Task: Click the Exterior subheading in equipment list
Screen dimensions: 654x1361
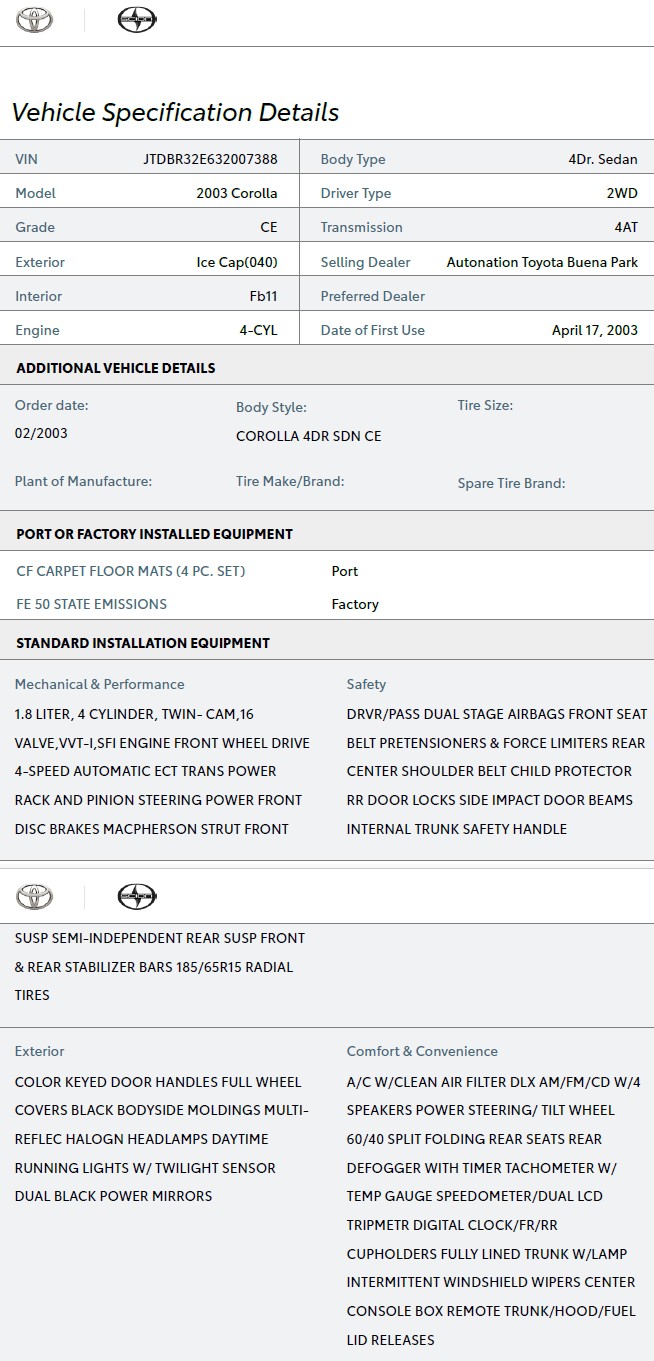Action: (39, 1051)
